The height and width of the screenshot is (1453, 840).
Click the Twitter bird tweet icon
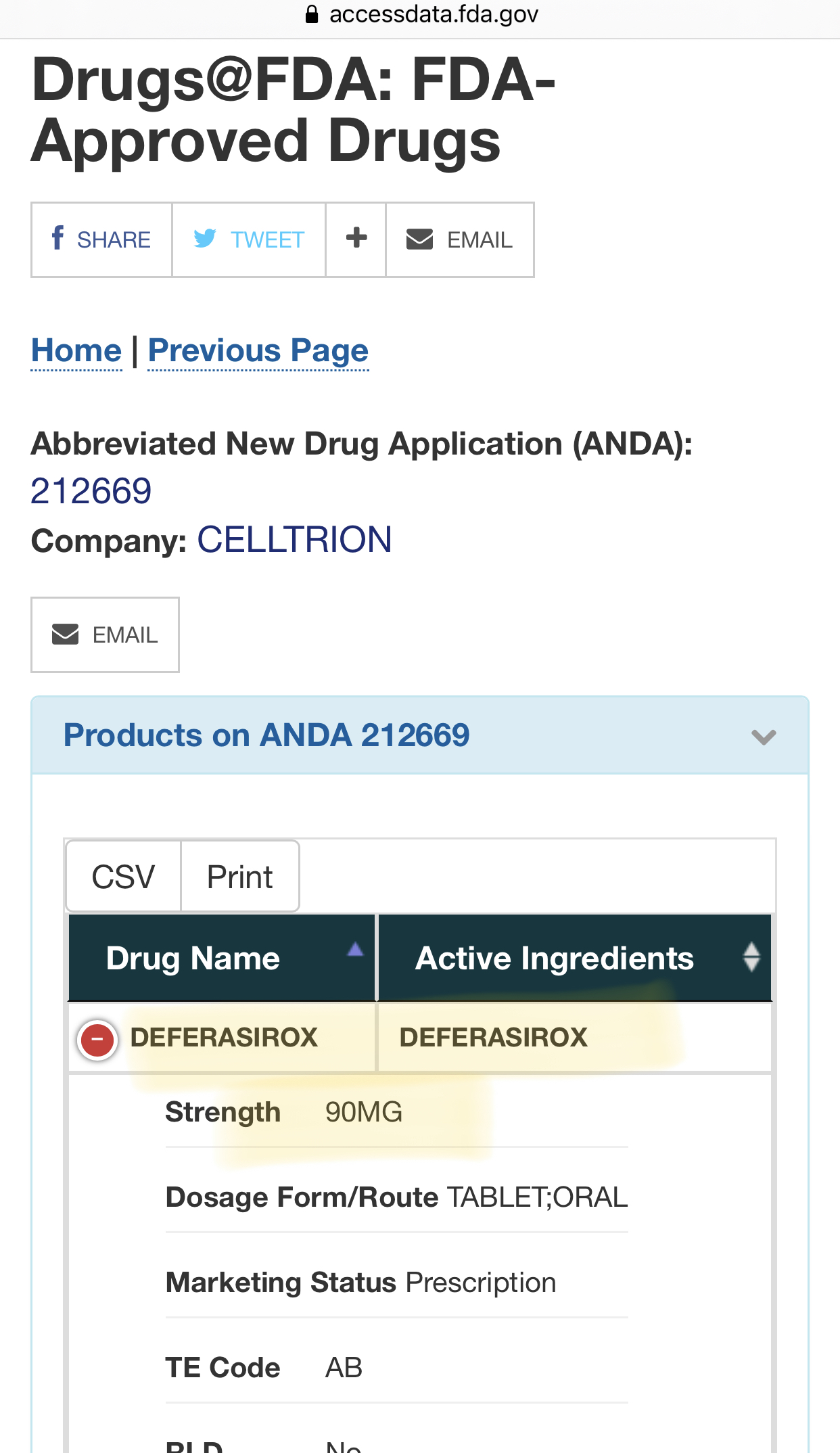[204, 238]
